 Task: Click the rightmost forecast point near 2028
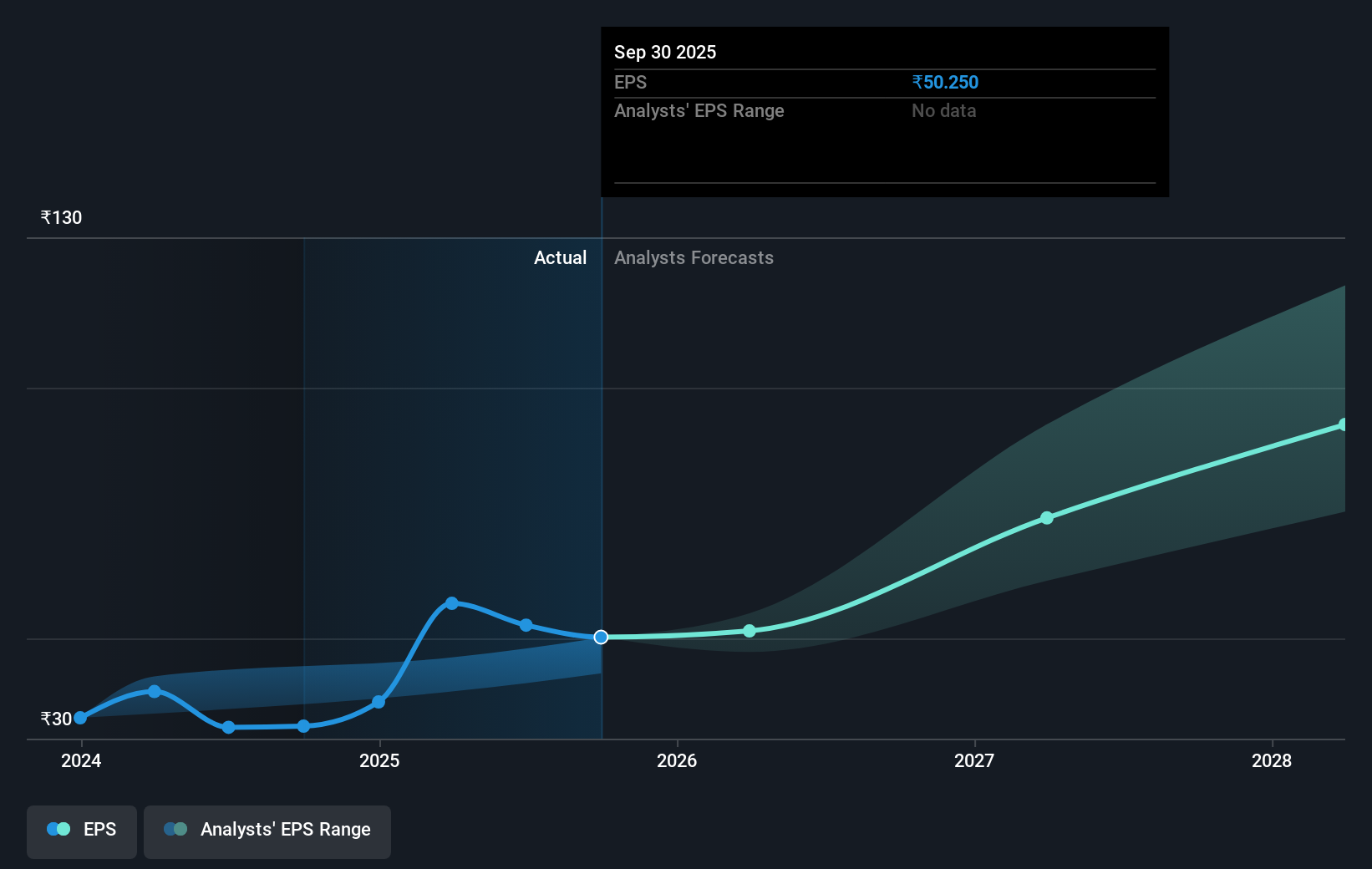pyautogui.click(x=1344, y=424)
